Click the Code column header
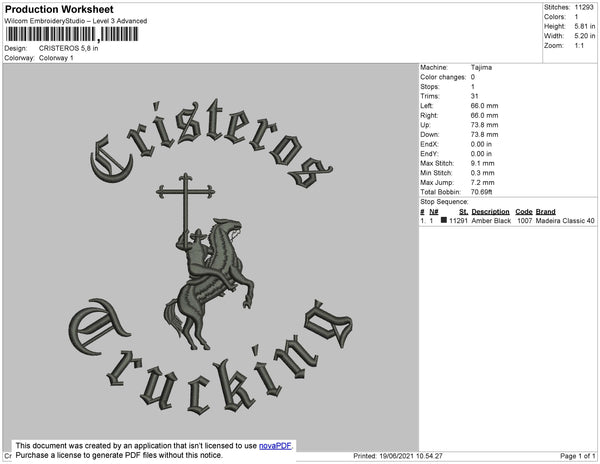 524,212
